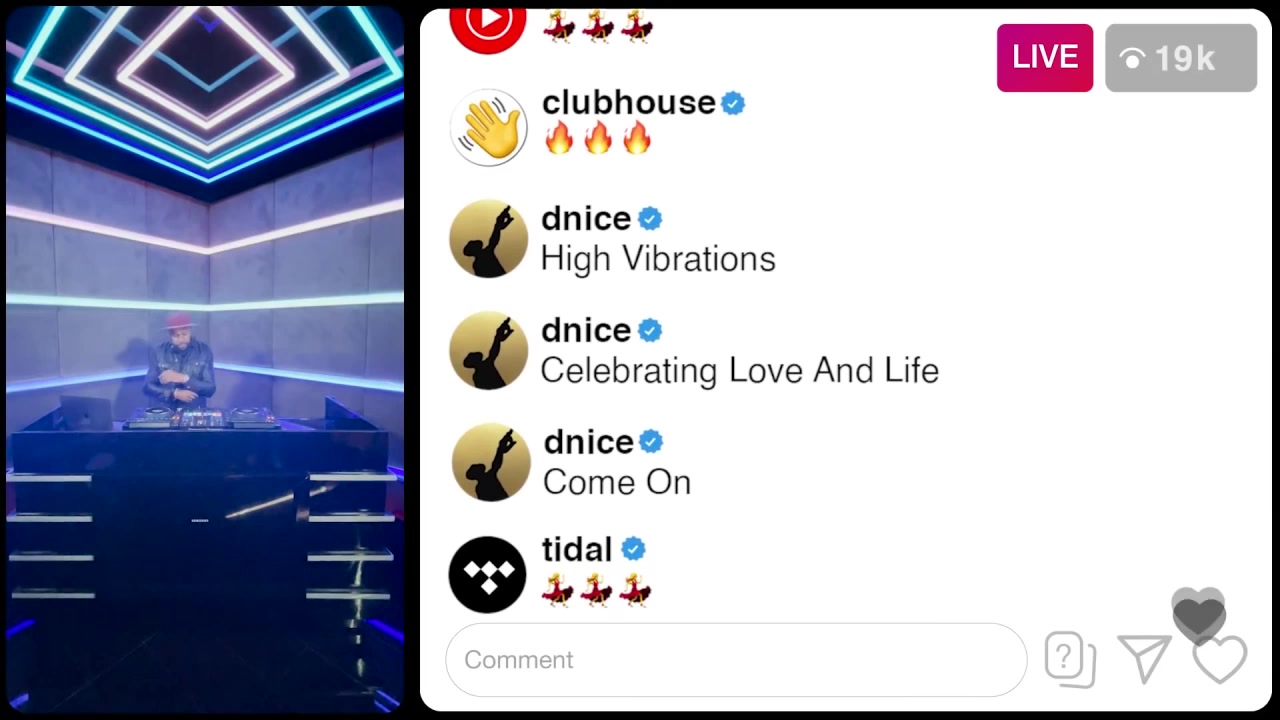Open the tidal profile avatar
The image size is (1280, 720).
(488, 575)
